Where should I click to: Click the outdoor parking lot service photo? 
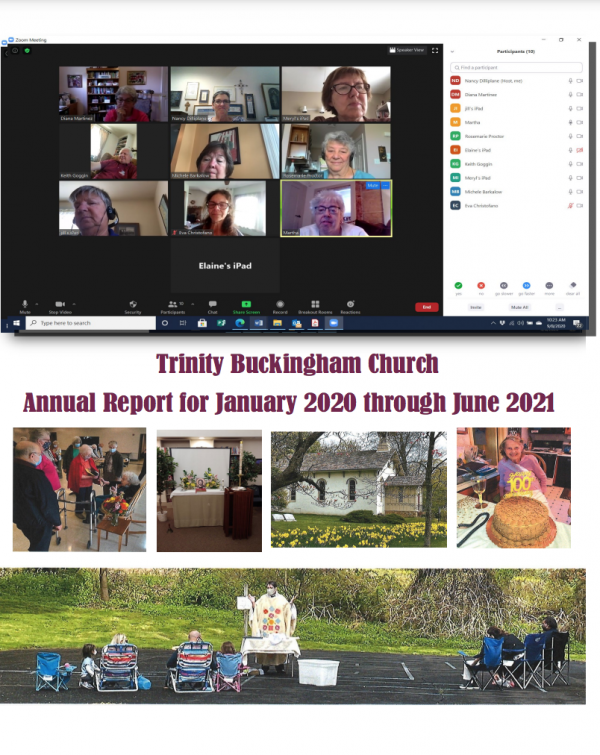293,636
